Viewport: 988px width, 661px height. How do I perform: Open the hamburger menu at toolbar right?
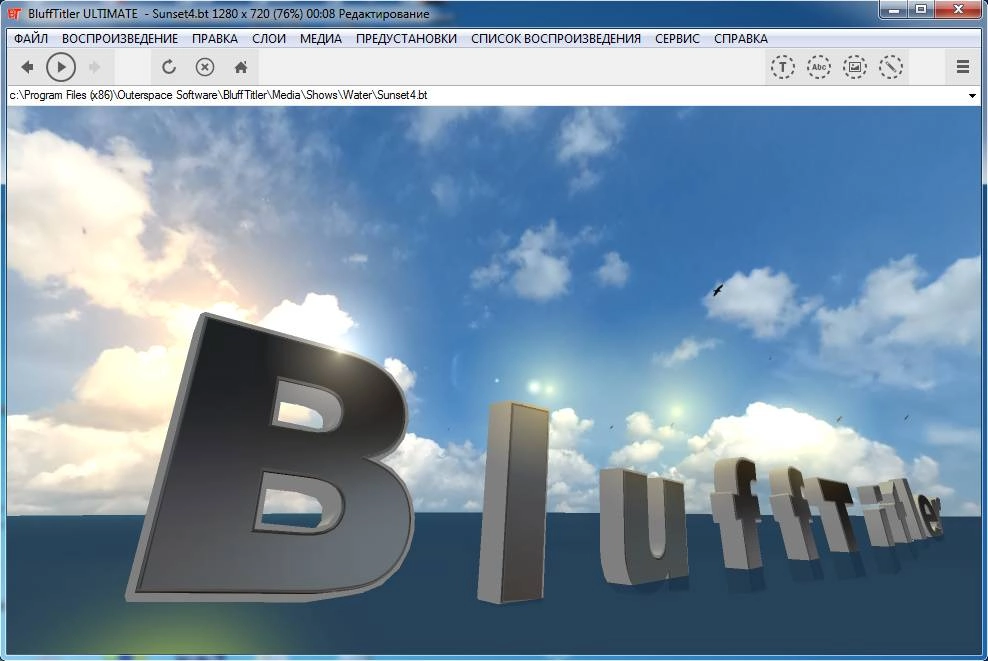pyautogui.click(x=963, y=67)
